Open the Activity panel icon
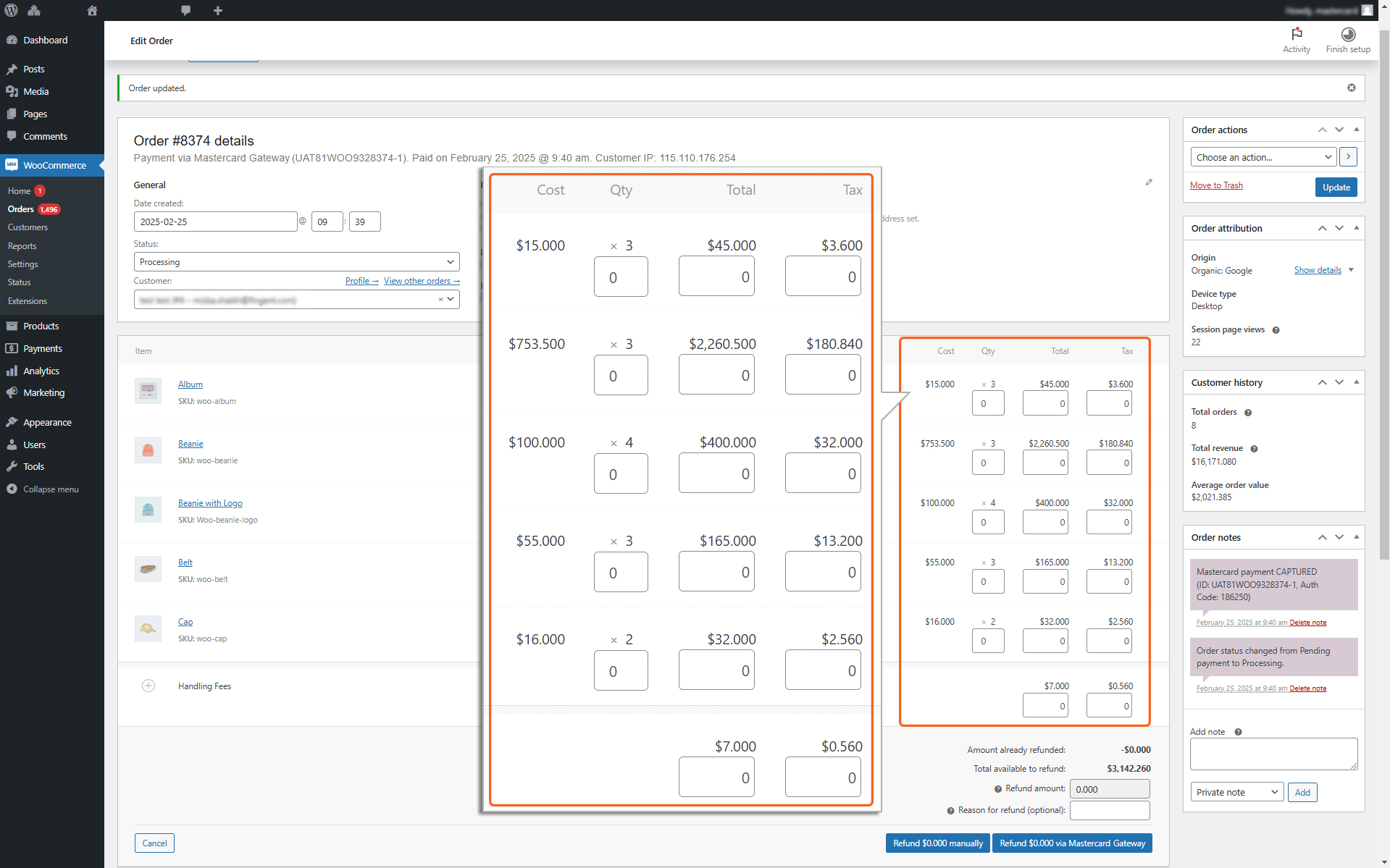Image resolution: width=1390 pixels, height=868 pixels. (x=1297, y=34)
